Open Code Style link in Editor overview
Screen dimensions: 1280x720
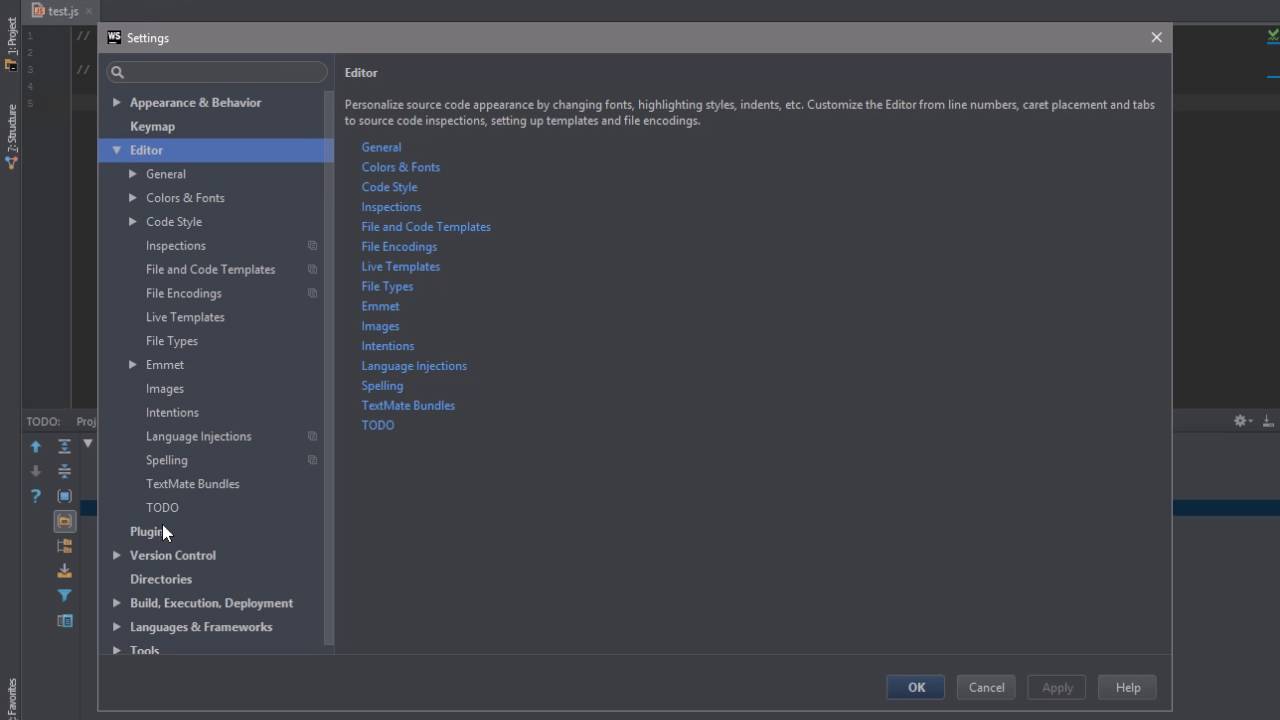click(x=389, y=187)
